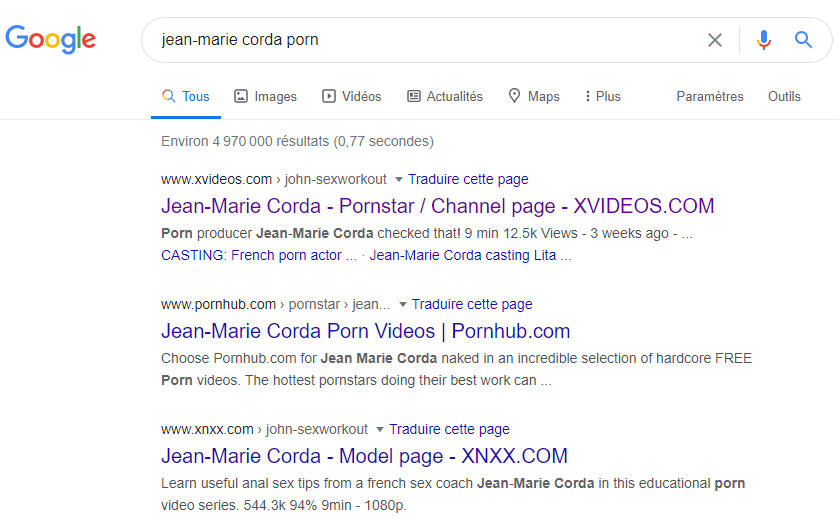Screen dimensions: 839x532
Task: Click the Google logo
Action: point(50,40)
